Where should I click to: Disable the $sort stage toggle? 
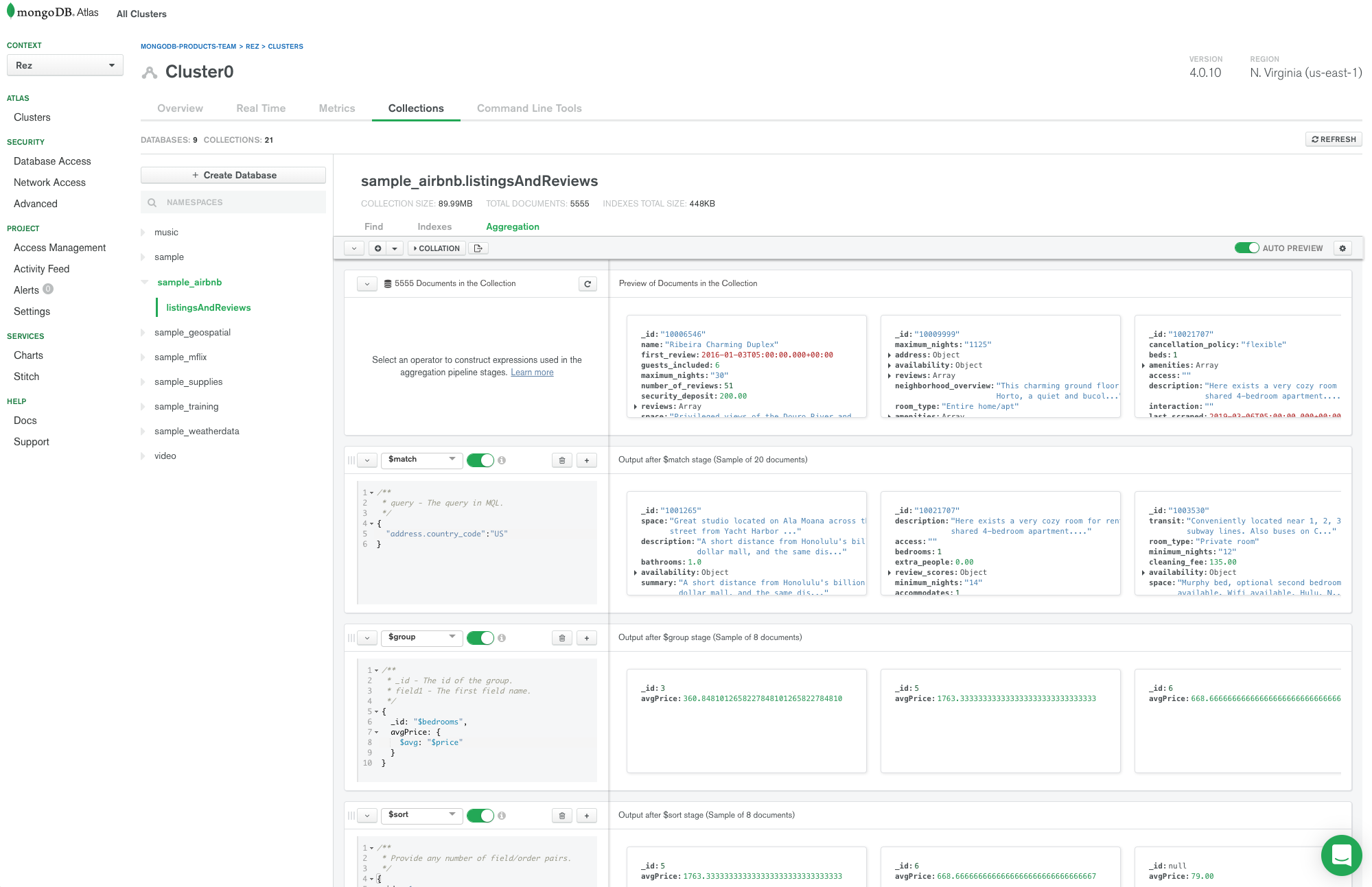click(x=480, y=816)
